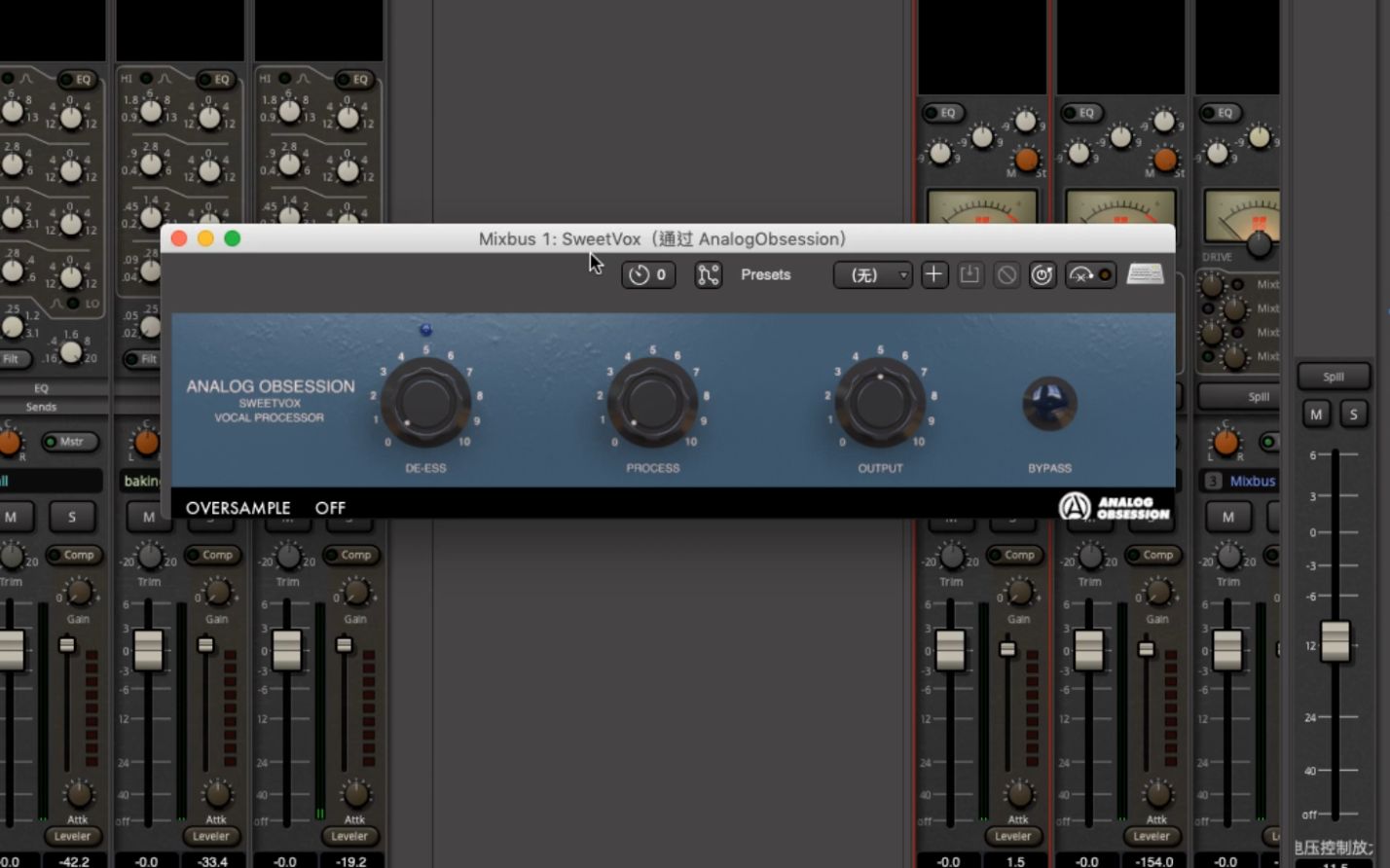Toggle EQ on Mixbus 3 strip

click(1219, 113)
